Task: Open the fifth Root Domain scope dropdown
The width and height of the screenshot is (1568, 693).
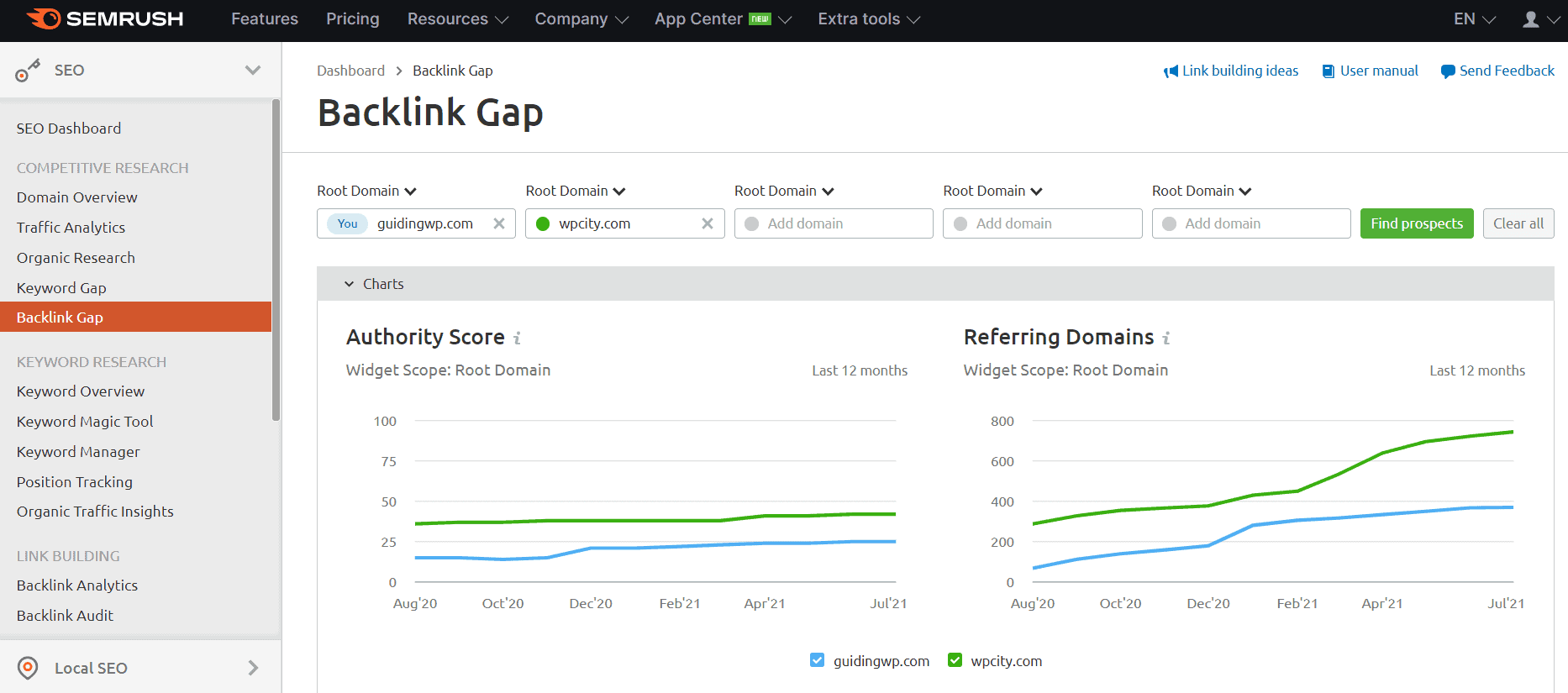Action: coord(1202,191)
